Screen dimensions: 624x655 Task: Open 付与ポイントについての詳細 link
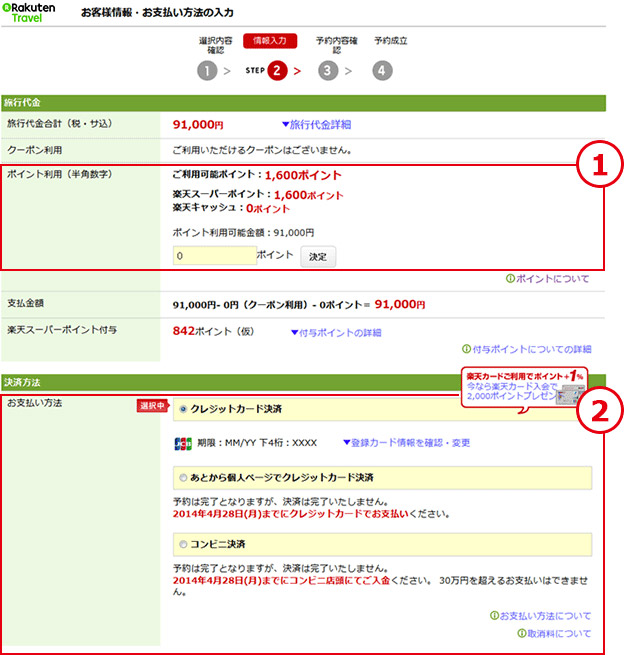527,349
